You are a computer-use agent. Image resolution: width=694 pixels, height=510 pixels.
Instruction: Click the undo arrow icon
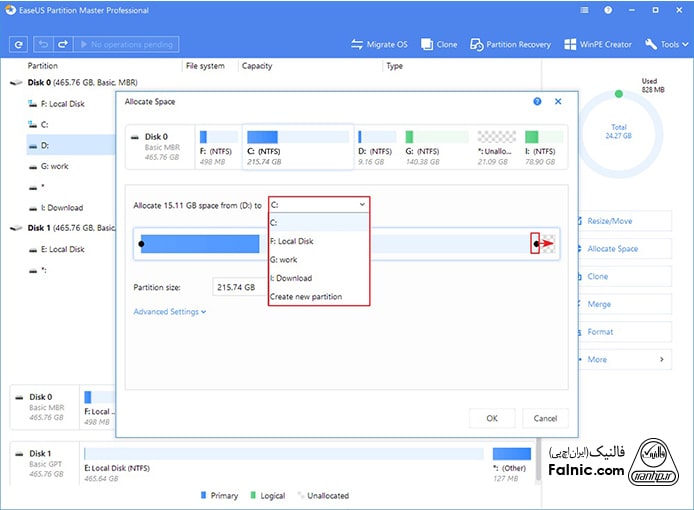[43, 44]
